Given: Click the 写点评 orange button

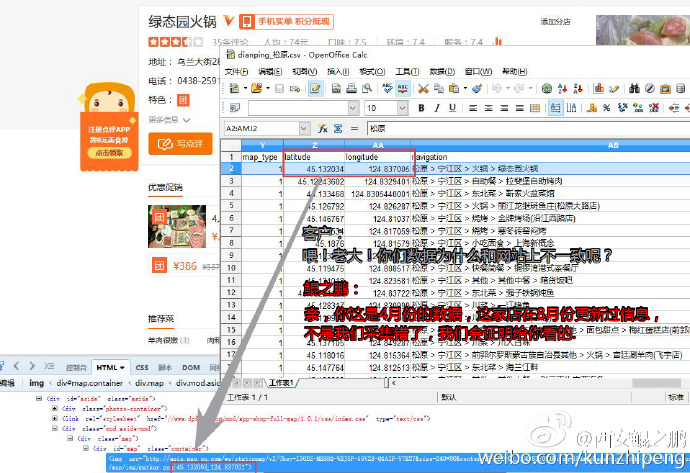Looking at the screenshot, I should coord(180,144).
